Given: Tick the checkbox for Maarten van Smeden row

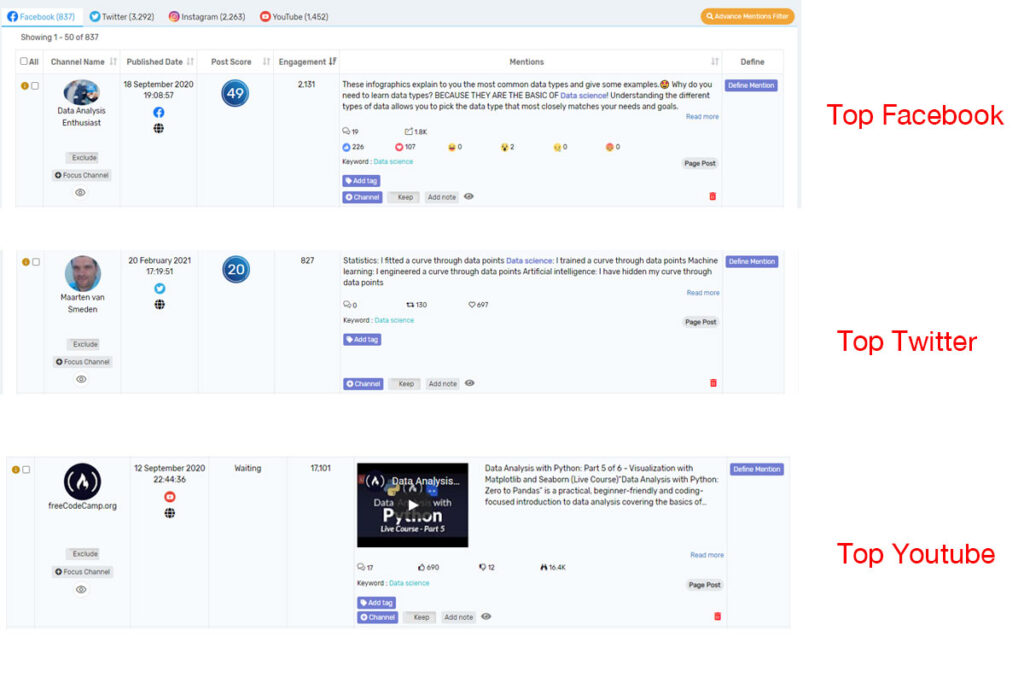Looking at the screenshot, I should 36,262.
